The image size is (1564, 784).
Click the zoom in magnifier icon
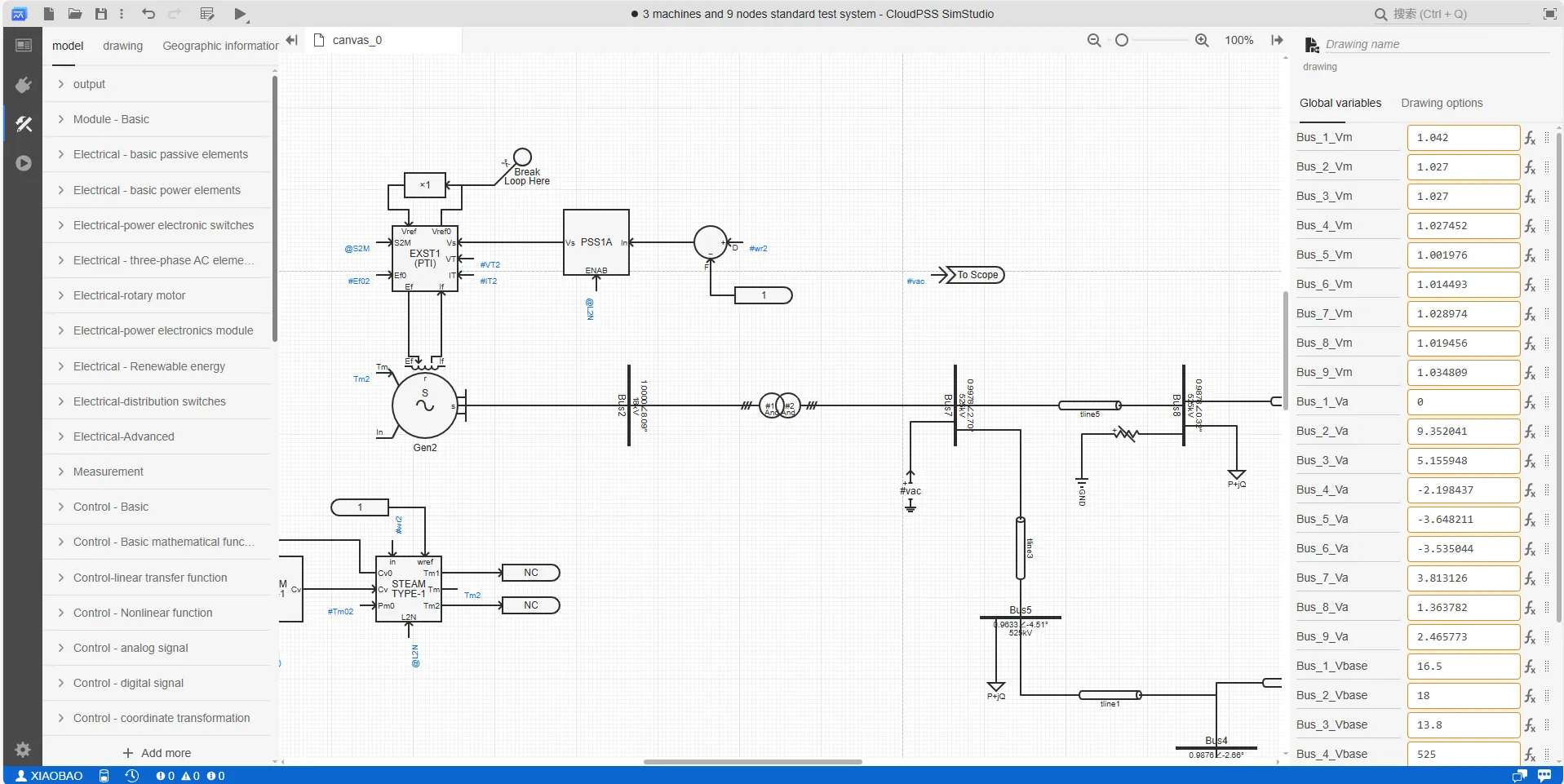pyautogui.click(x=1202, y=40)
